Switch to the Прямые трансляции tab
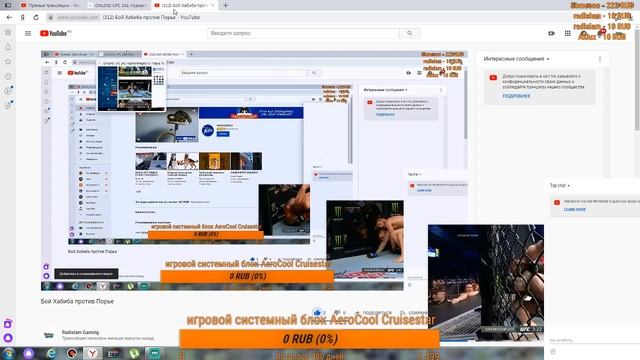 coord(51,5)
